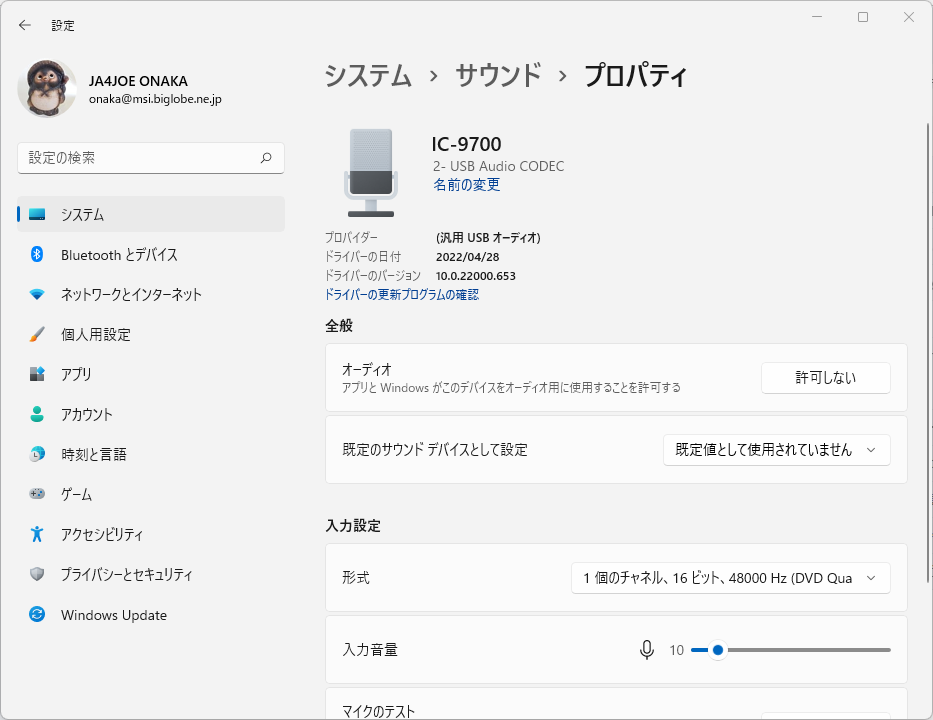Click the vertical scrollbar on right

[928, 352]
